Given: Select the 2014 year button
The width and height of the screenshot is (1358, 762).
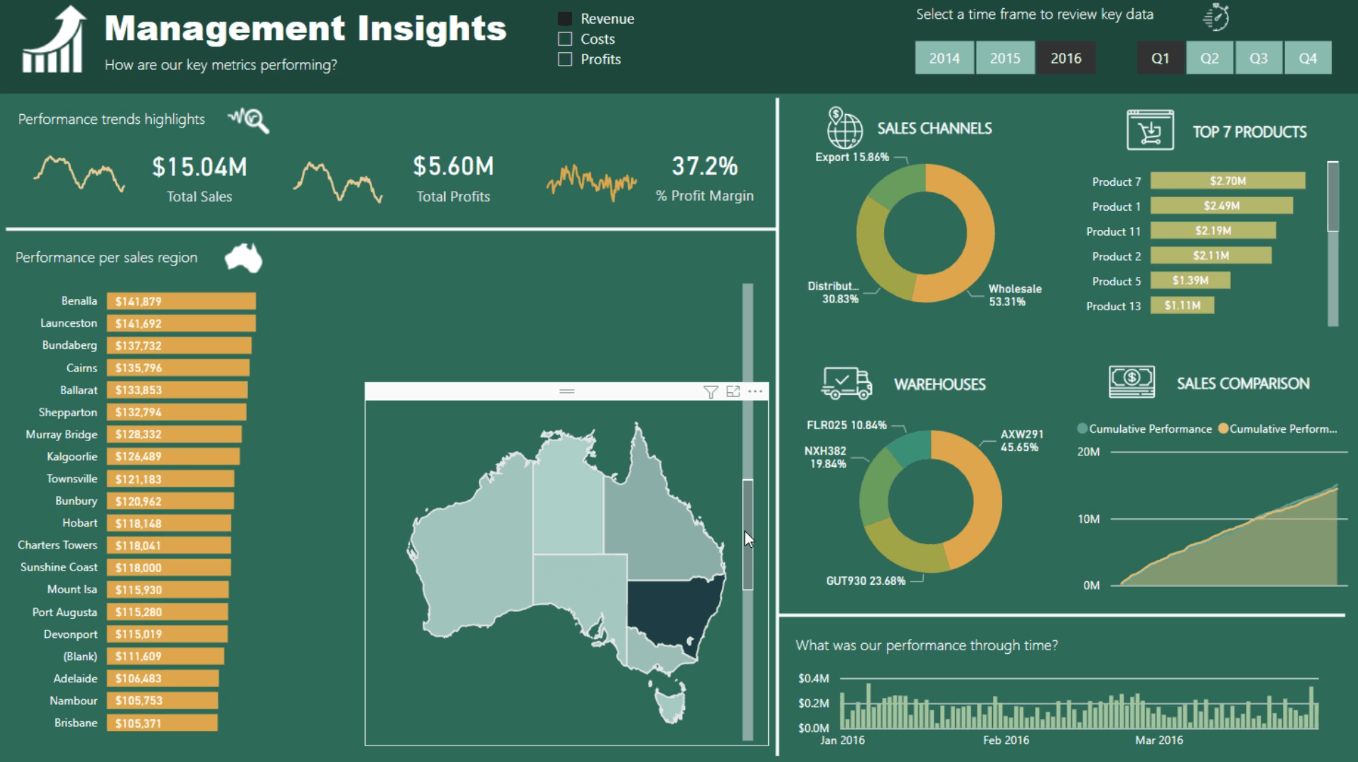Looking at the screenshot, I should pos(944,58).
